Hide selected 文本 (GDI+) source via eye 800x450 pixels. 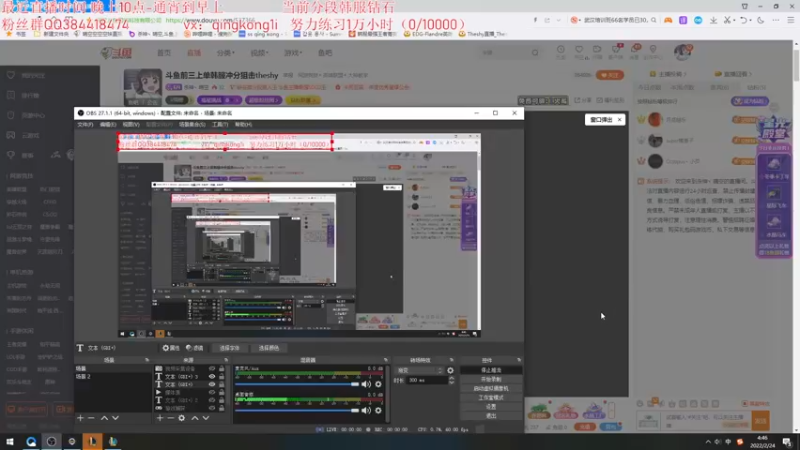click(x=212, y=384)
